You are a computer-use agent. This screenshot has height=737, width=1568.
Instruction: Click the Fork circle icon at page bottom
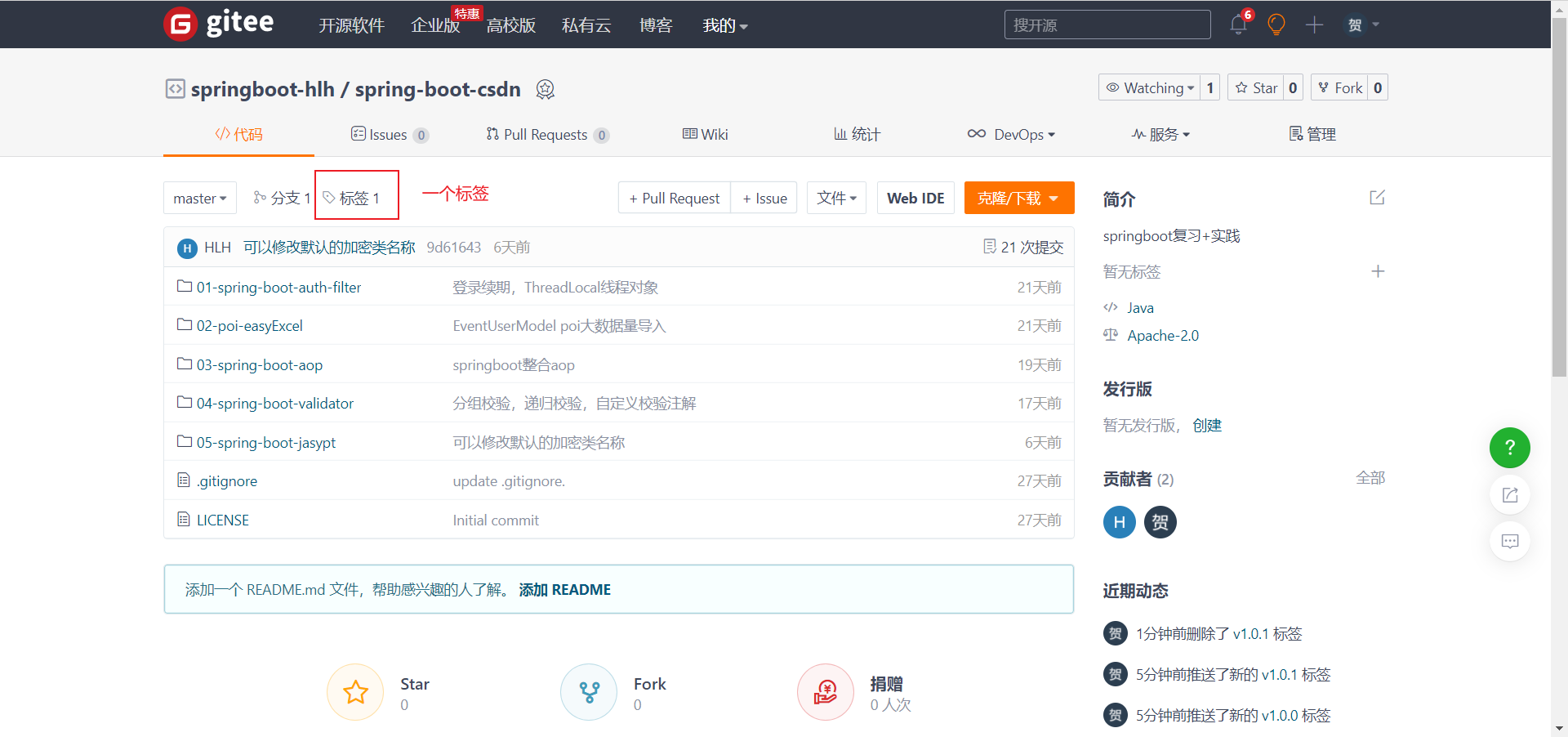589,692
